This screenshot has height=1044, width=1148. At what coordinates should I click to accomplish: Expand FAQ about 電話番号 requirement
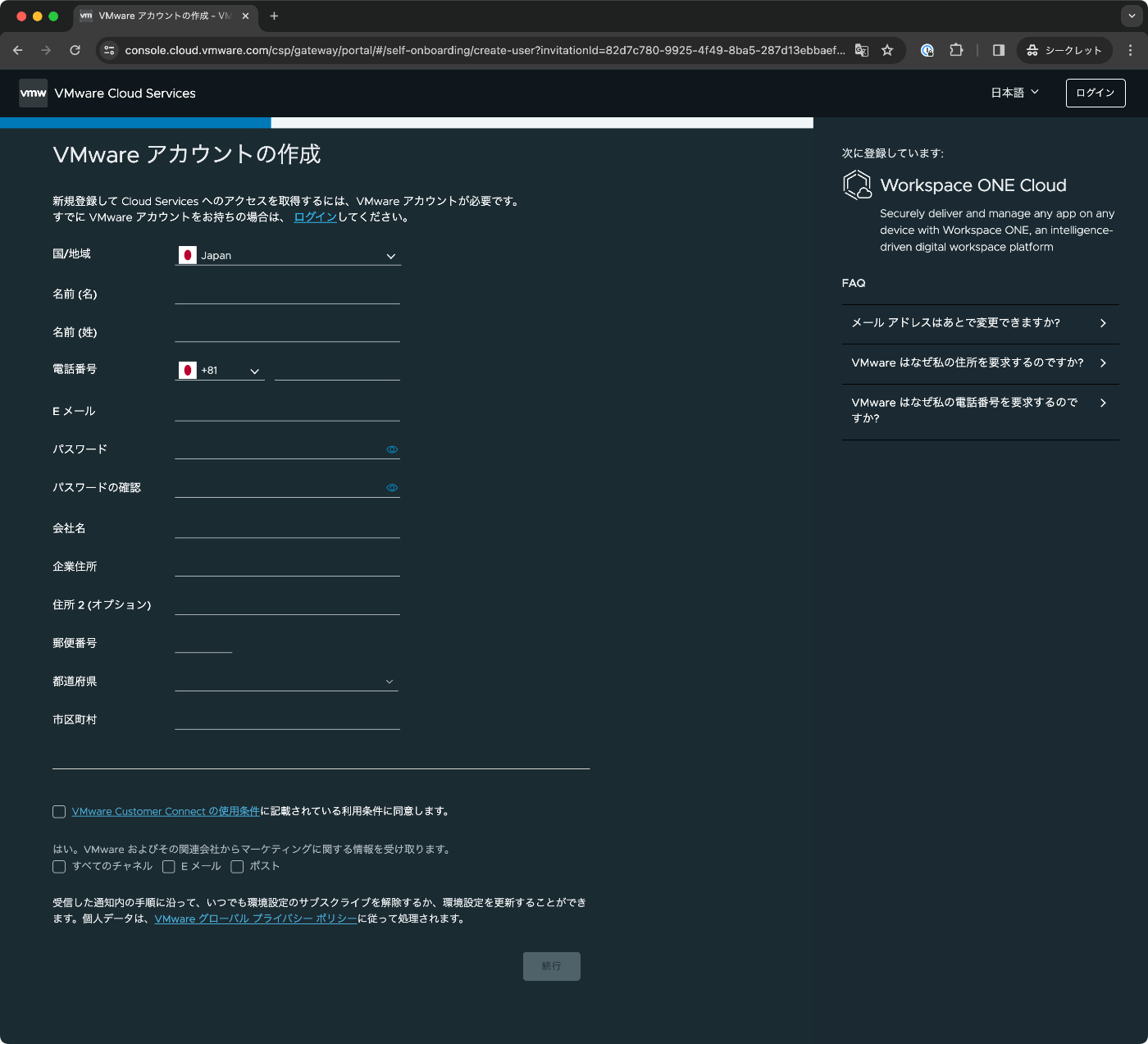[x=981, y=411]
